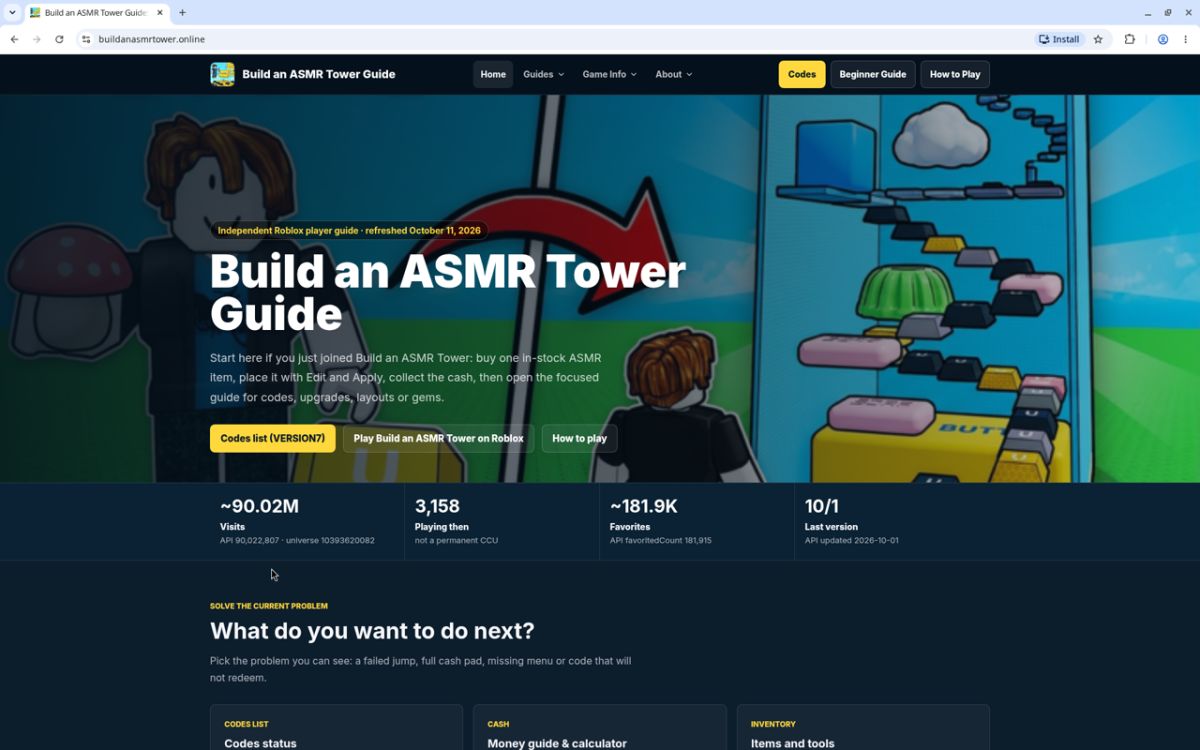The image size is (1200, 750).
Task: Click the yellow Codes button in header
Action: click(x=802, y=74)
